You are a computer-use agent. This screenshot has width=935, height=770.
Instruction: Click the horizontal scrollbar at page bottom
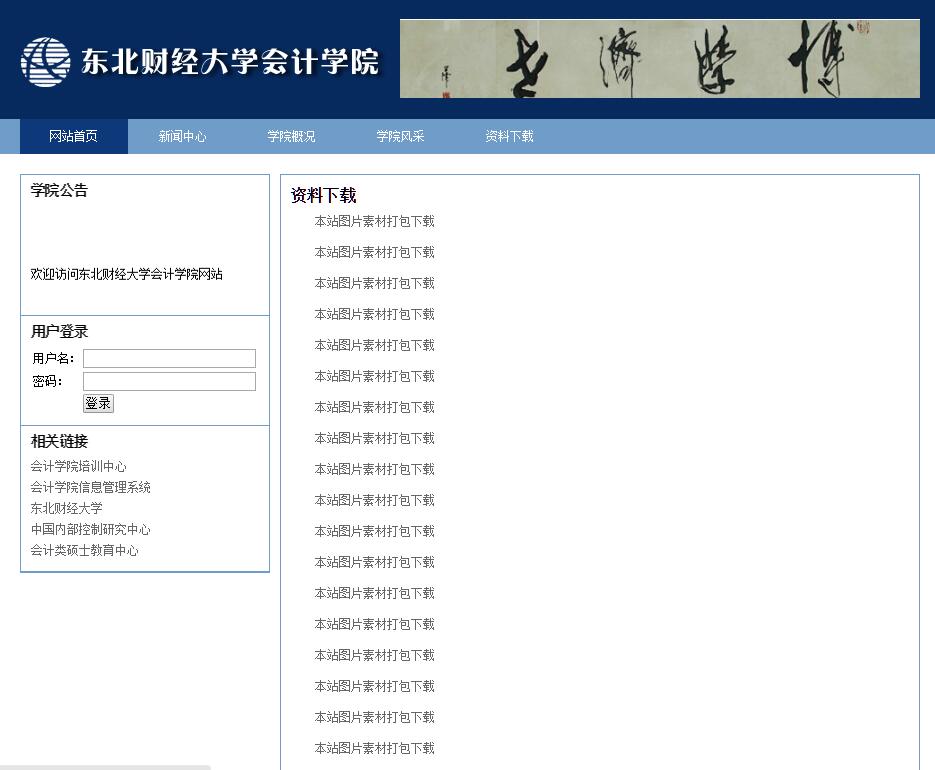pos(105,767)
